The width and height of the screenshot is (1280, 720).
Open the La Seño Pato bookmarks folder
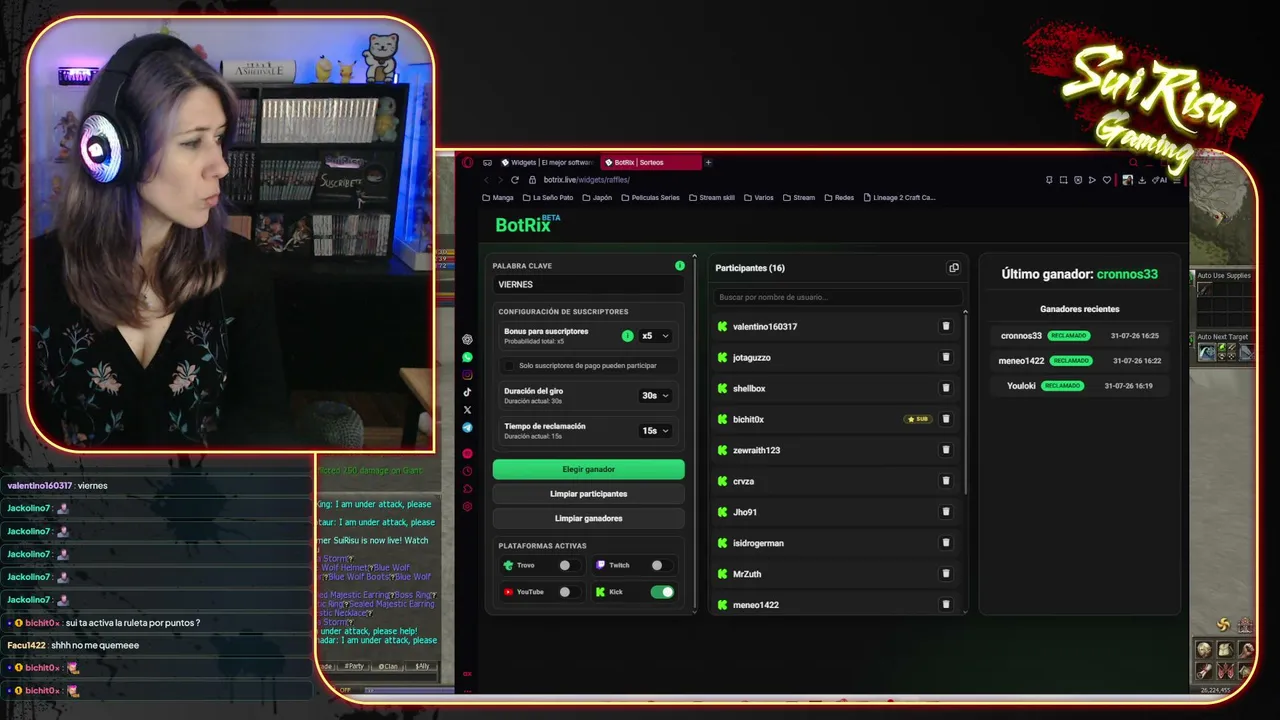click(548, 198)
